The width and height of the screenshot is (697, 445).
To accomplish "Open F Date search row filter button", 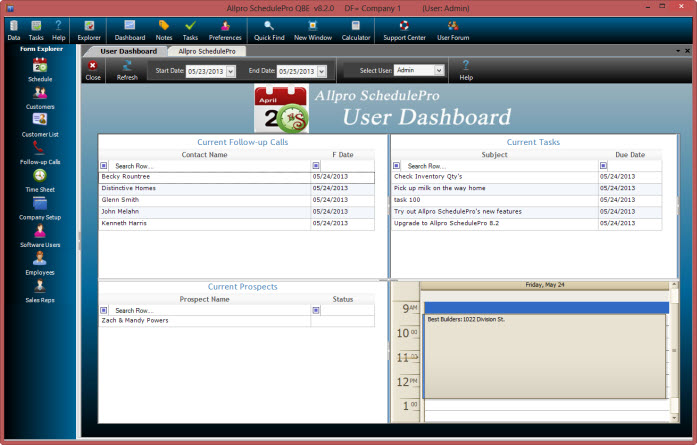I will (316, 166).
